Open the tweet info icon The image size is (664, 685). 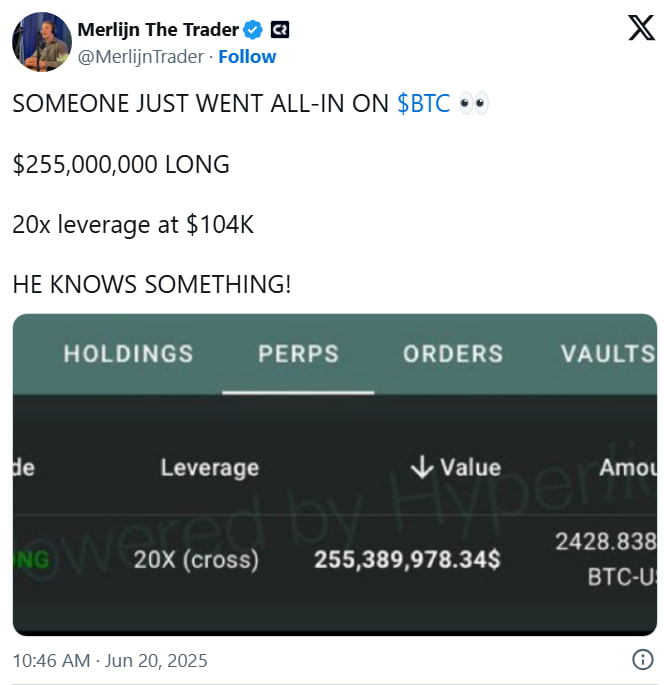(x=643, y=659)
